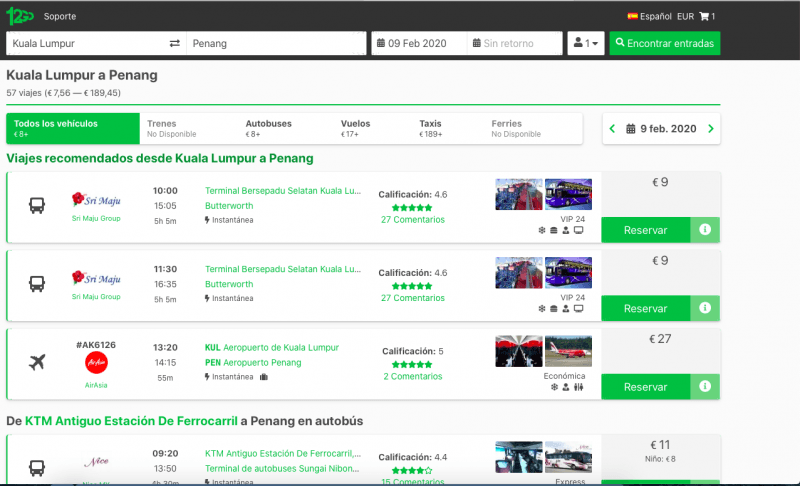This screenshot has width=800, height=486.
Task: Go to previous date arrow
Action: click(612, 129)
